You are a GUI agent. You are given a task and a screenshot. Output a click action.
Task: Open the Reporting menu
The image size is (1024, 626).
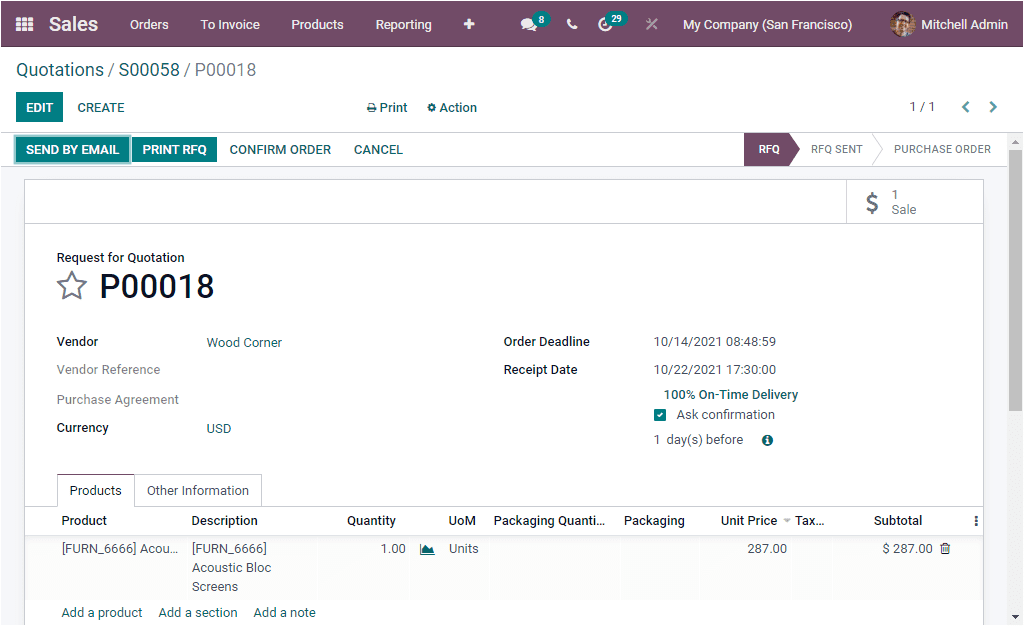pos(403,24)
